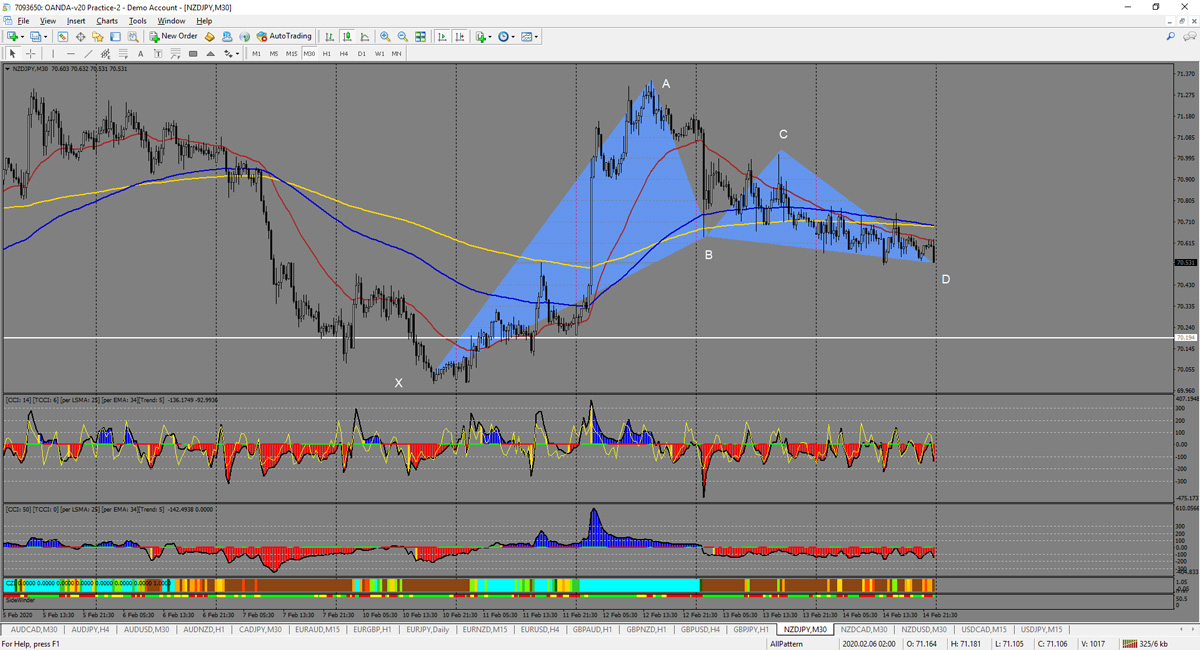The image size is (1200, 650).
Task: Switch timeframe to M15
Action: click(x=291, y=53)
